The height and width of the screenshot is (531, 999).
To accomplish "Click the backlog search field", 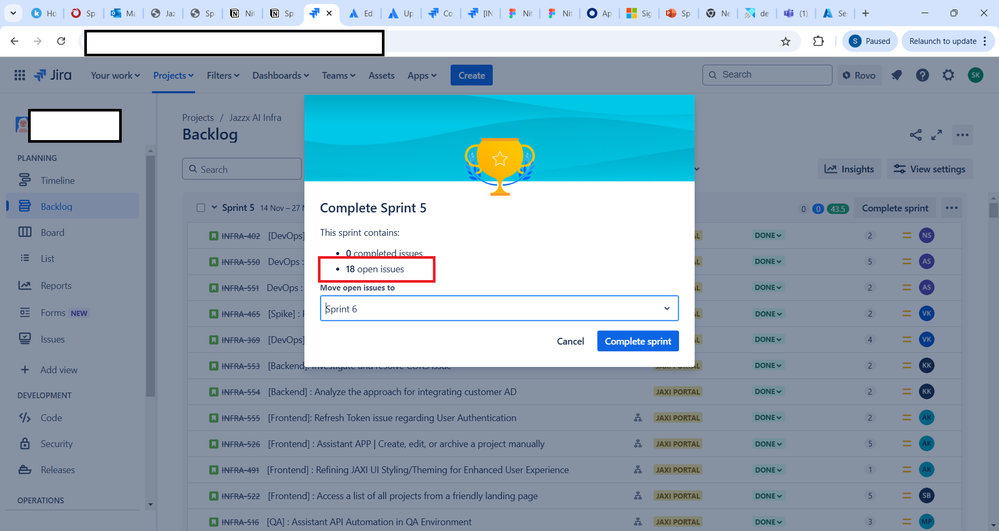I will pos(242,169).
